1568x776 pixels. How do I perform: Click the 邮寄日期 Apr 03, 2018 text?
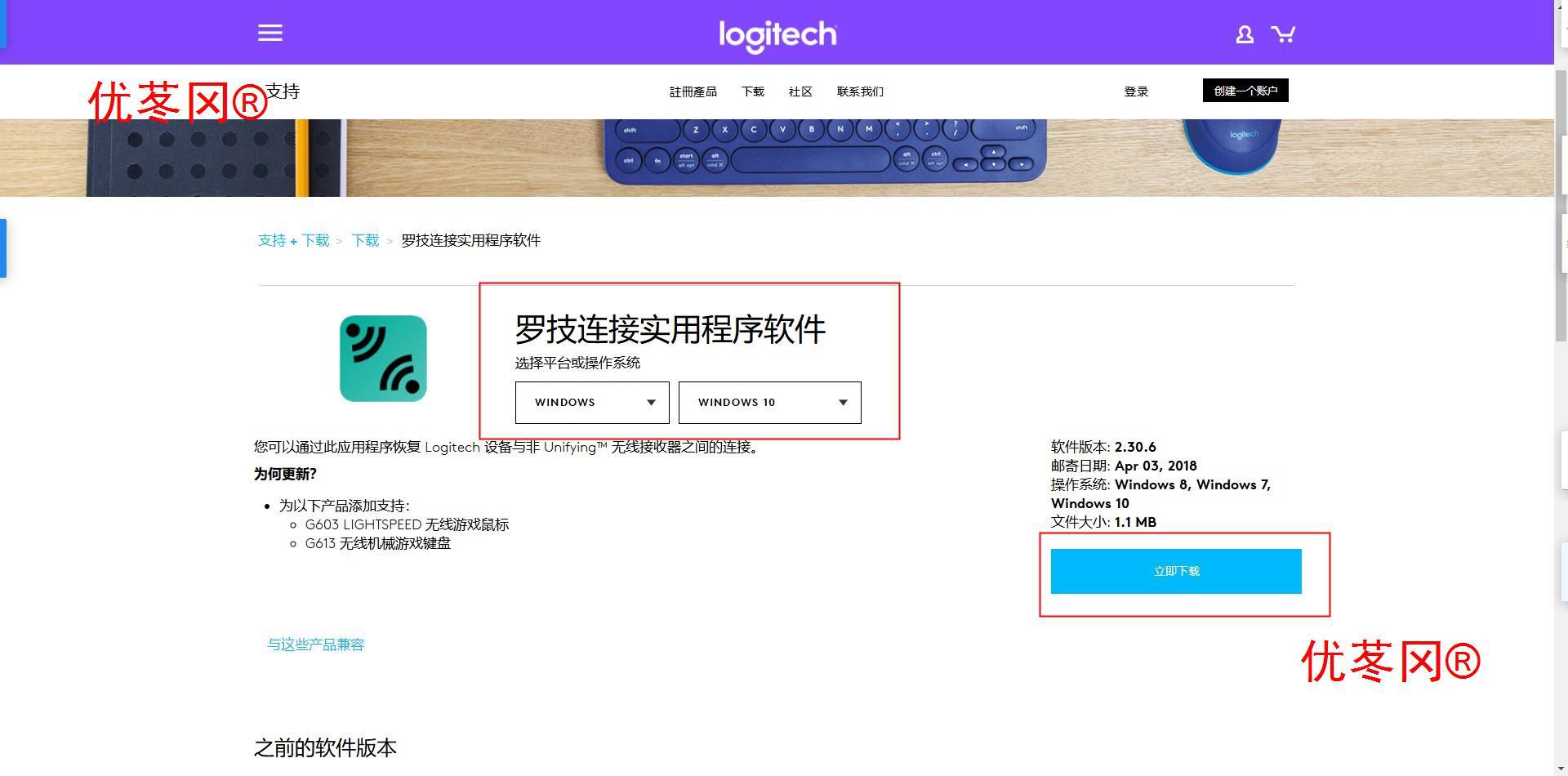click(x=1124, y=466)
